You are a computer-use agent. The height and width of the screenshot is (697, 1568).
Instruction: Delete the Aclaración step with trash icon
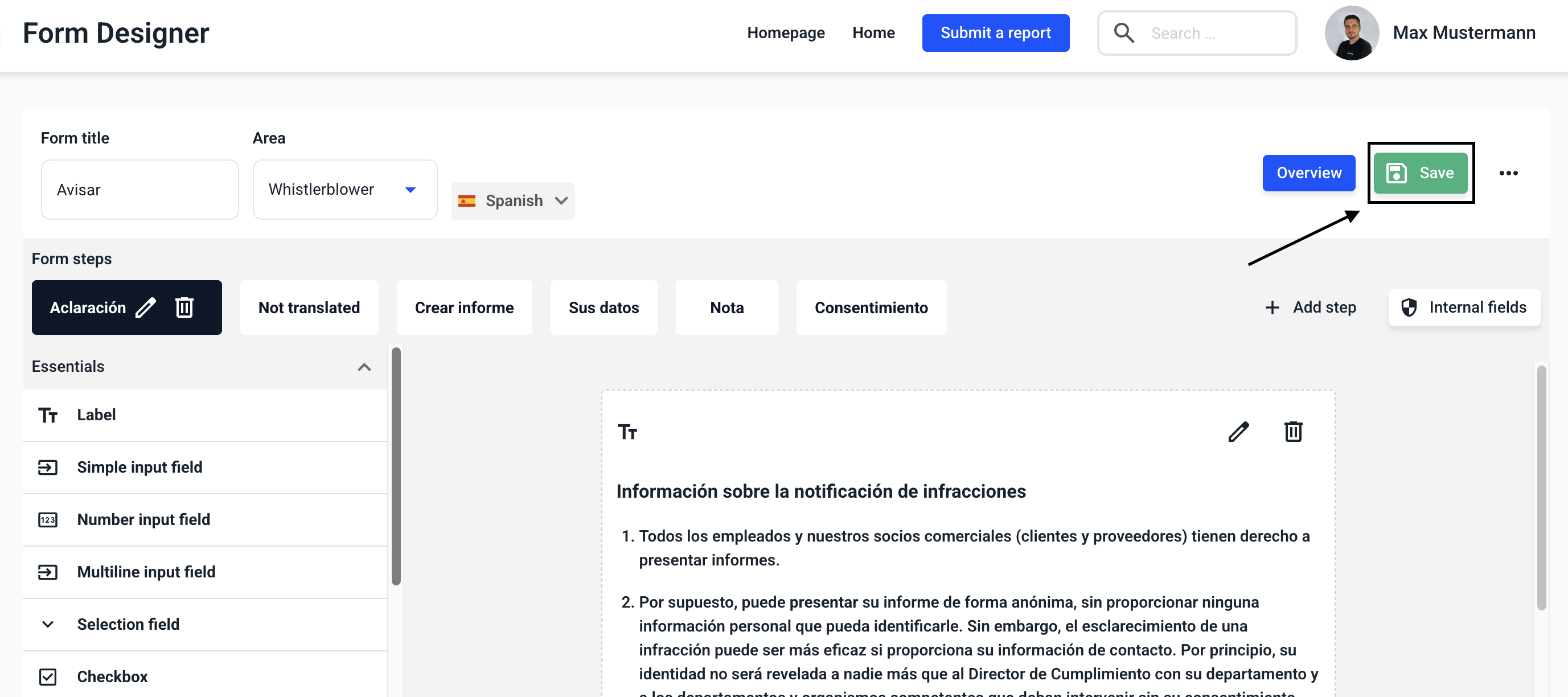pyautogui.click(x=184, y=307)
